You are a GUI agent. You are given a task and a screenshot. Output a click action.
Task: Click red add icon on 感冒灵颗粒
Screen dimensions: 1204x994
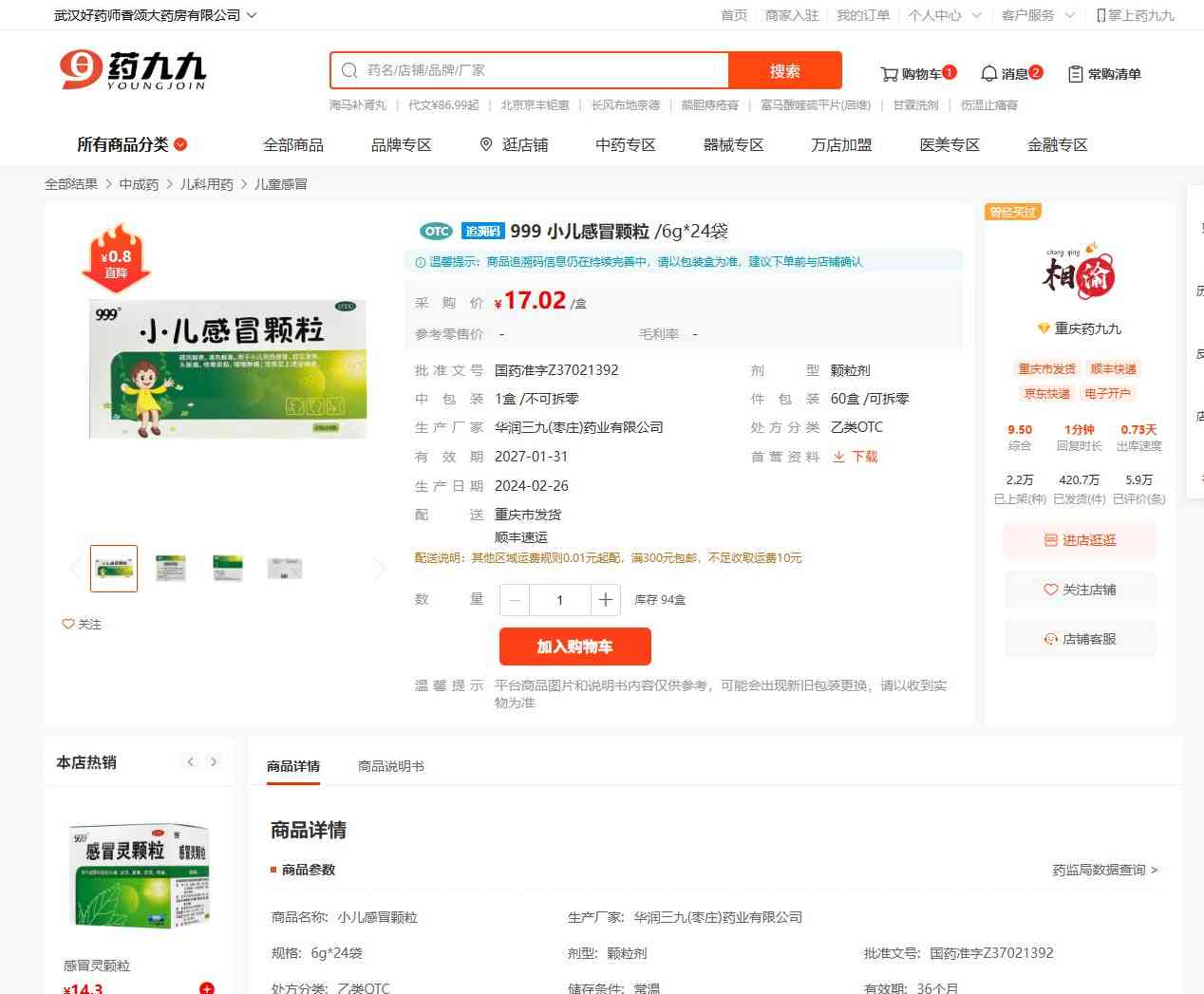point(207,987)
